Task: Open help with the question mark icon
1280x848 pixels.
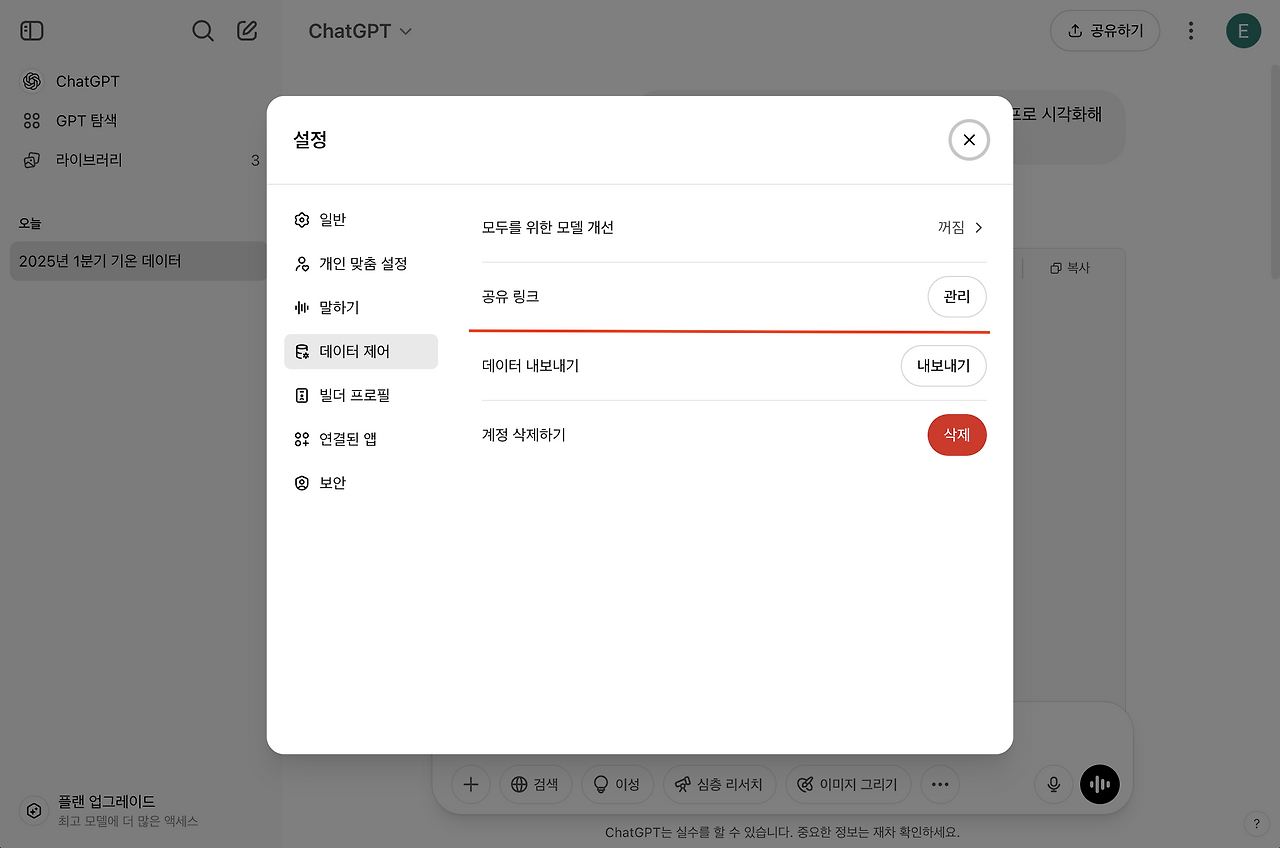Action: (x=1256, y=823)
